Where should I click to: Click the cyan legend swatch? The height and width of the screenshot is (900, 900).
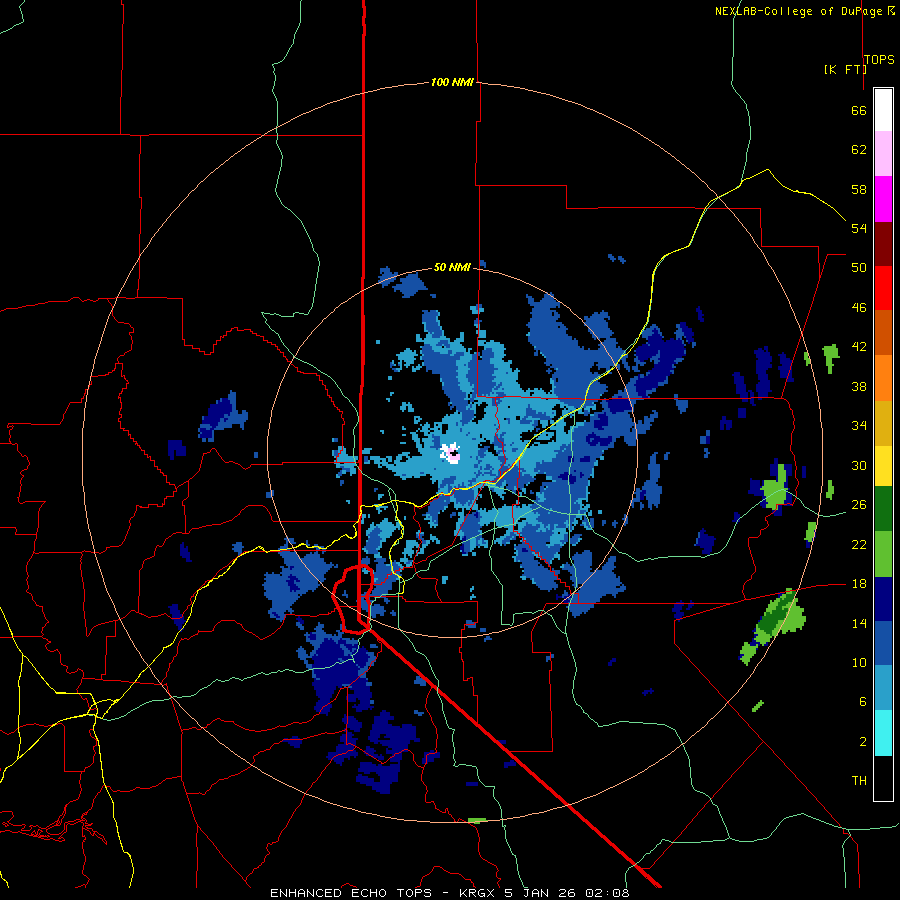tap(883, 733)
